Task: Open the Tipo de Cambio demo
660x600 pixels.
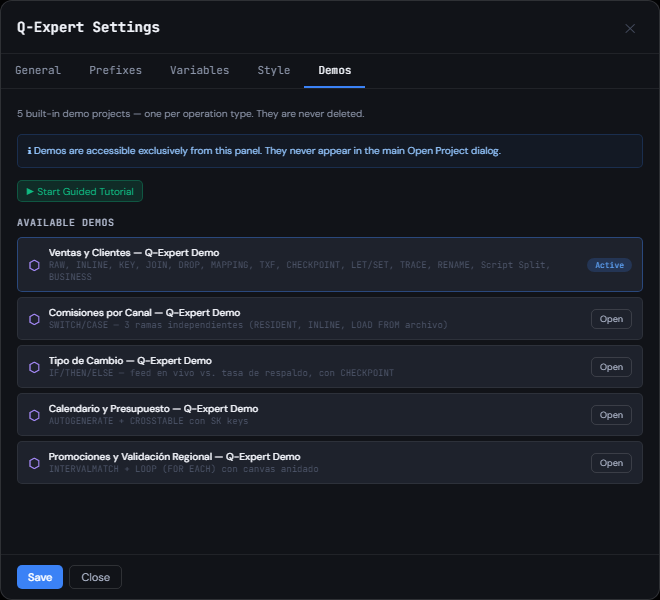Action: (611, 367)
